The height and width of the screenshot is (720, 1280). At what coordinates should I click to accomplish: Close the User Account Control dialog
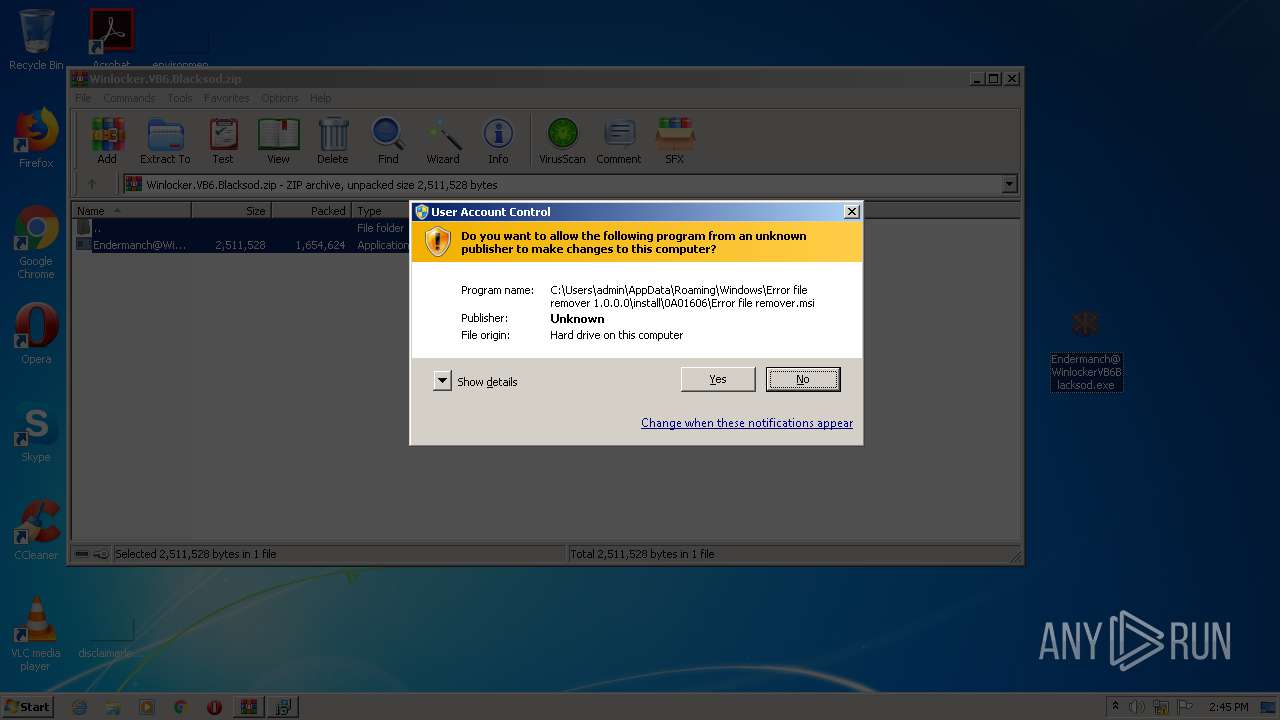click(x=851, y=211)
